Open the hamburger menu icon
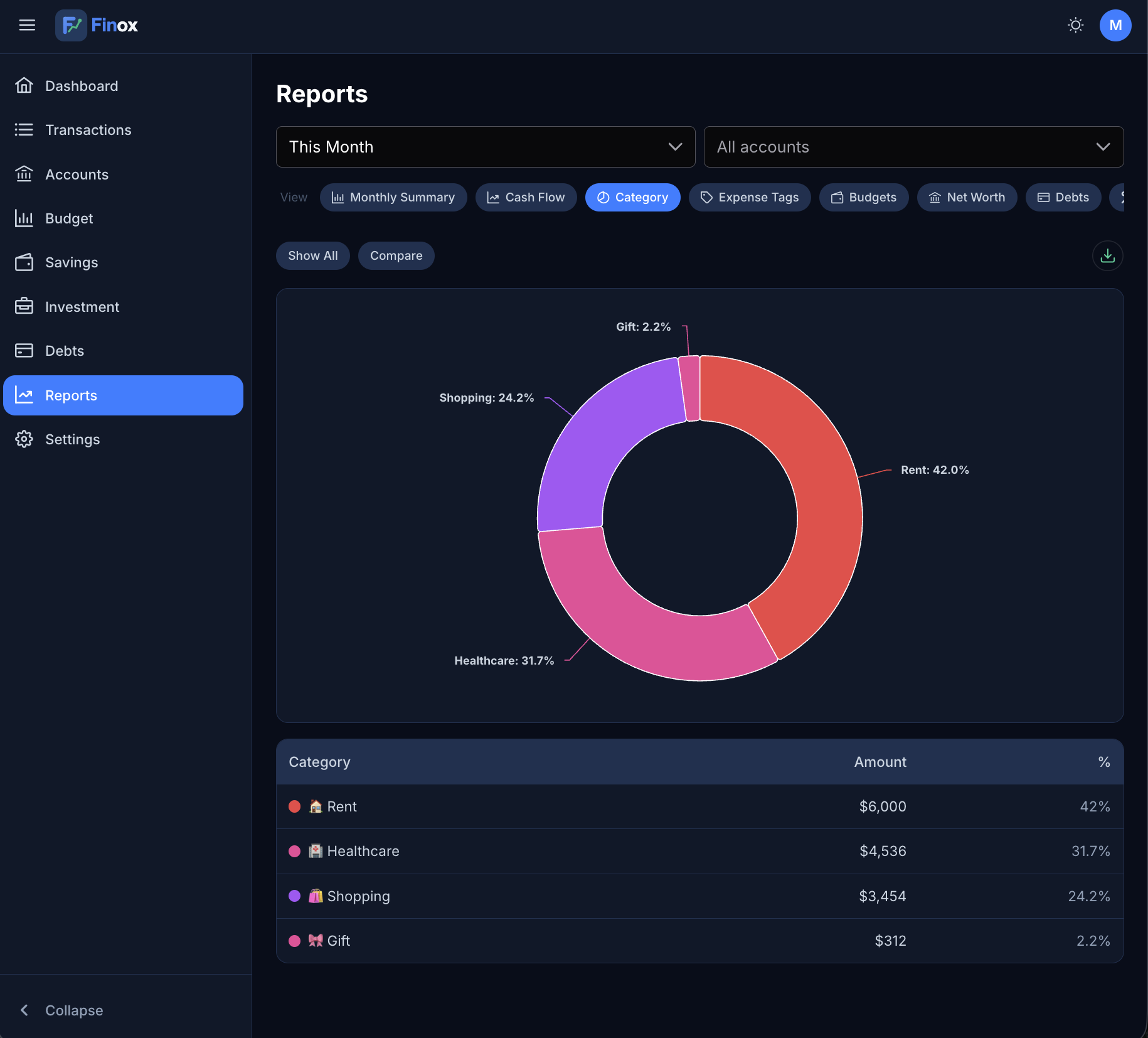Image resolution: width=1148 pixels, height=1038 pixels. [x=27, y=25]
